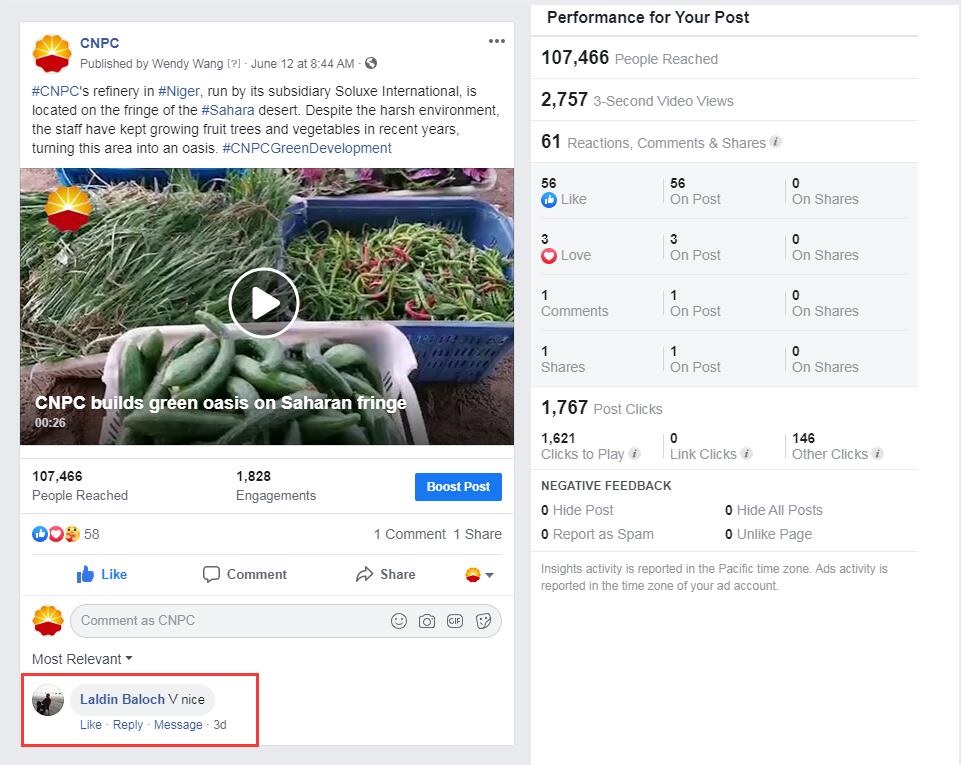Click the Comment as CNPC input field
This screenshot has height=765, width=961.
(x=286, y=621)
